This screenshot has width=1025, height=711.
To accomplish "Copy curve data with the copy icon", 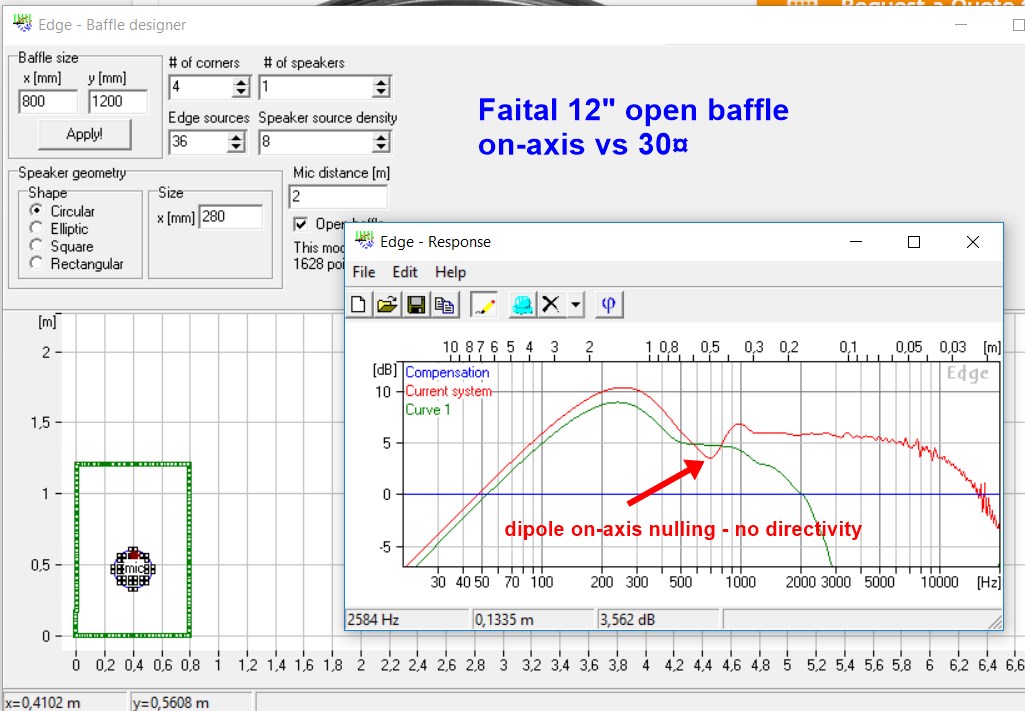I will point(445,305).
